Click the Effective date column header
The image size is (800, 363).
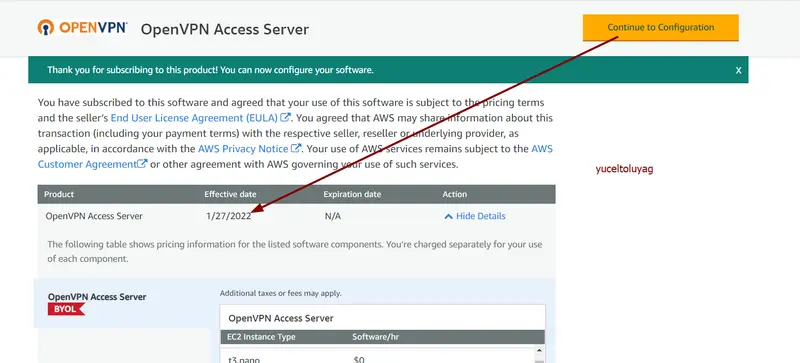click(x=230, y=195)
